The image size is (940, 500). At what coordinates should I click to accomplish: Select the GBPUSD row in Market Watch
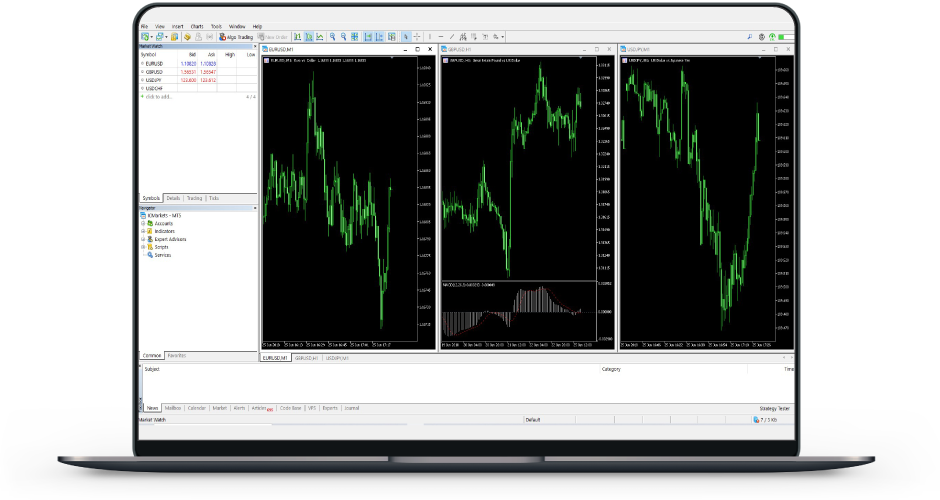[198, 71]
